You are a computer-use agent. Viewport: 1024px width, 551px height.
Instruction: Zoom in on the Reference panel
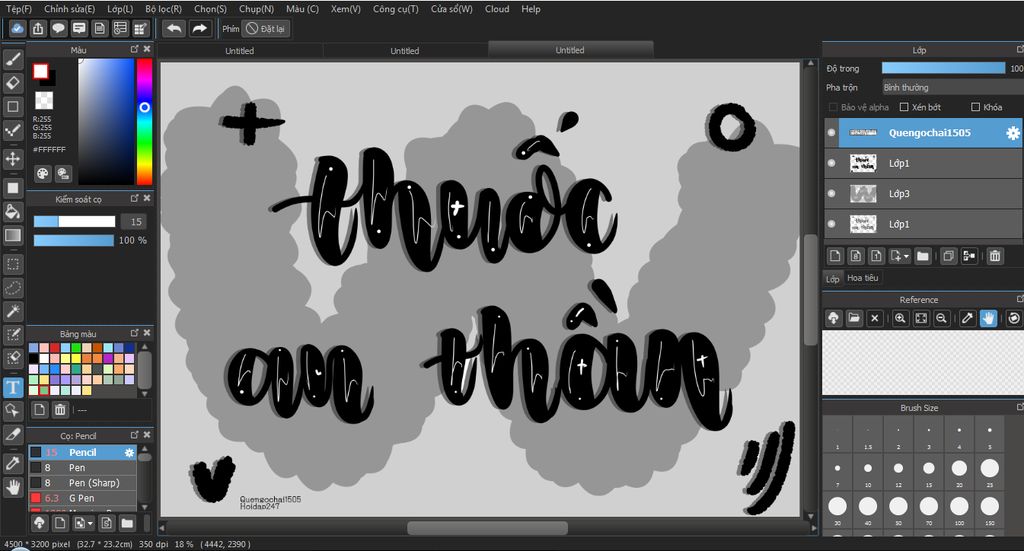(900, 318)
